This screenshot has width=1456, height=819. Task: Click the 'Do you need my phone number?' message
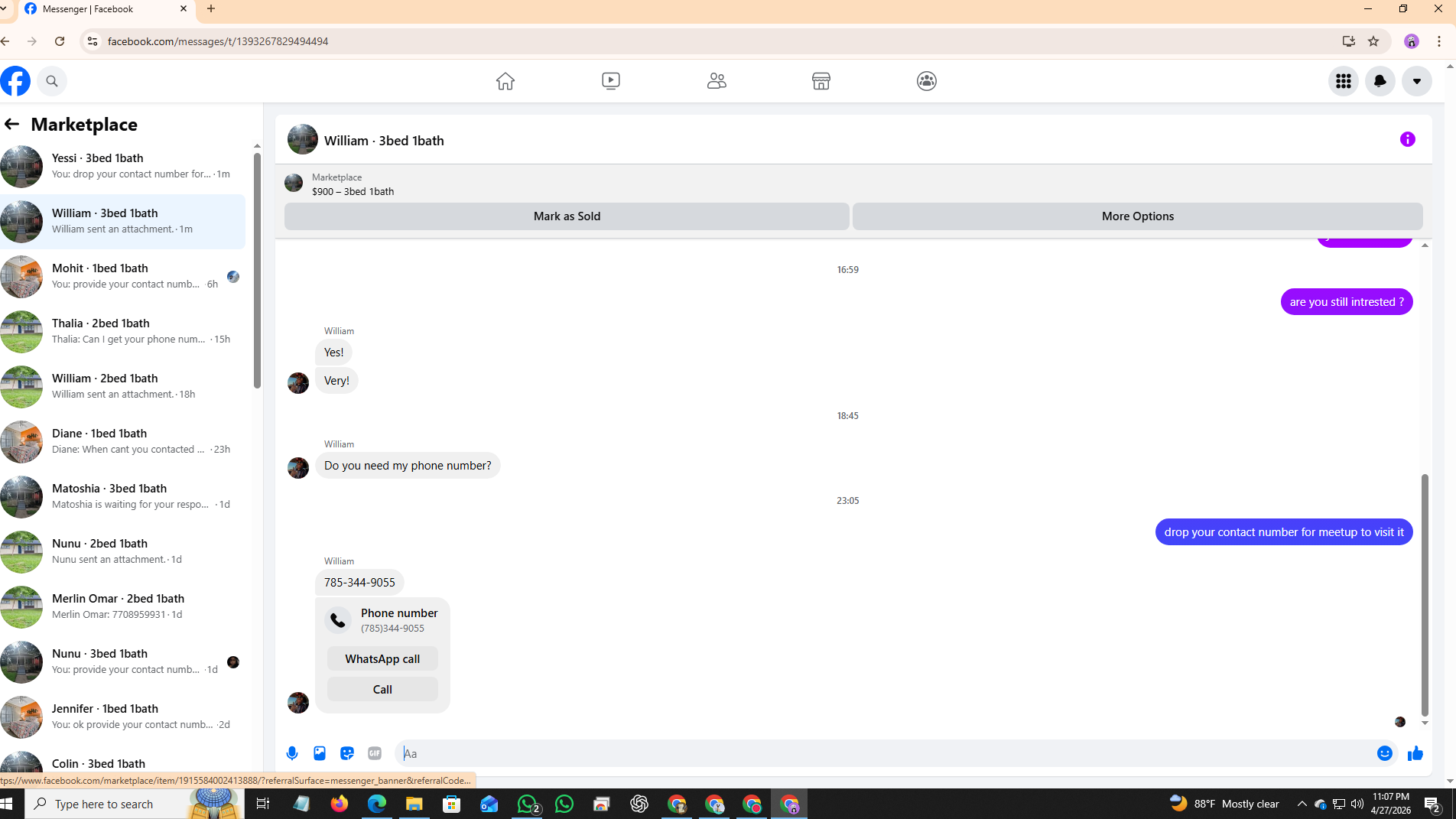click(408, 466)
